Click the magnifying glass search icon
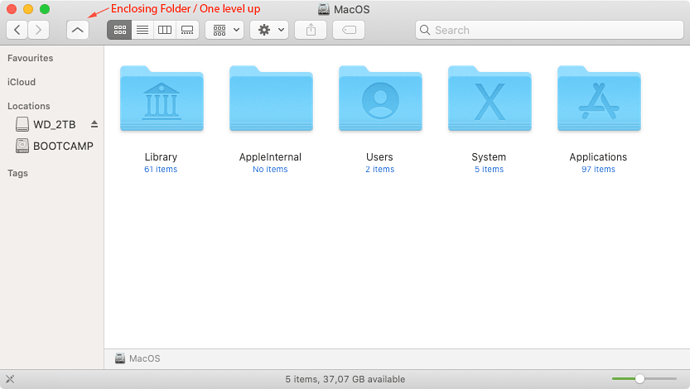 pyautogui.click(x=425, y=30)
